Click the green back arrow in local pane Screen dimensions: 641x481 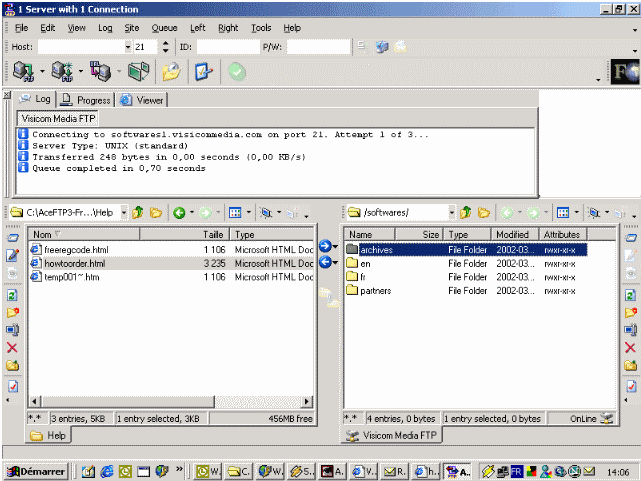click(x=179, y=212)
